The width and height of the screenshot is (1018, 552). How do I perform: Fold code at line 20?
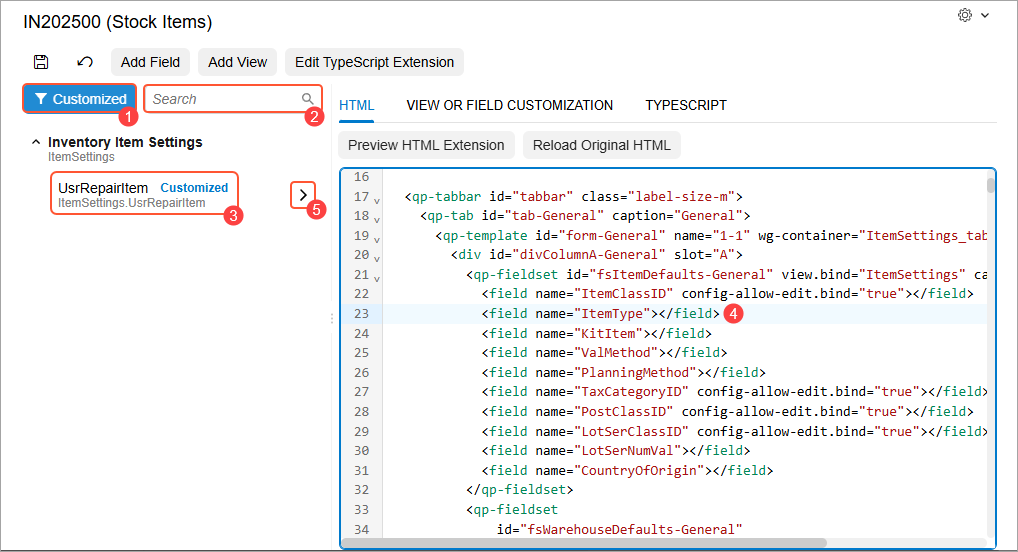[377, 258]
